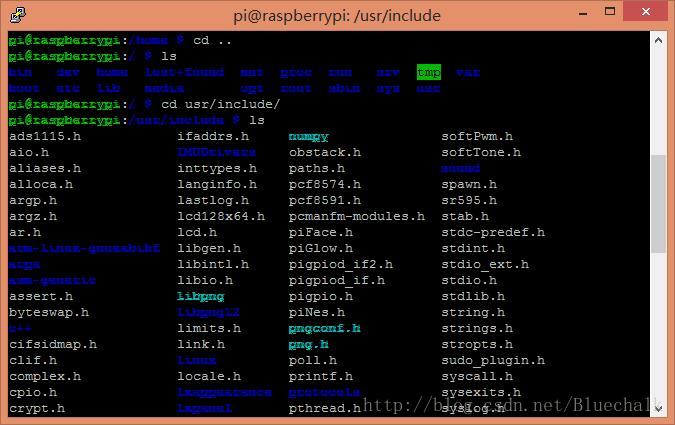Image resolution: width=675 pixels, height=425 pixels.
Task: Click the pthread.h listing entry
Action: pyautogui.click(x=324, y=408)
